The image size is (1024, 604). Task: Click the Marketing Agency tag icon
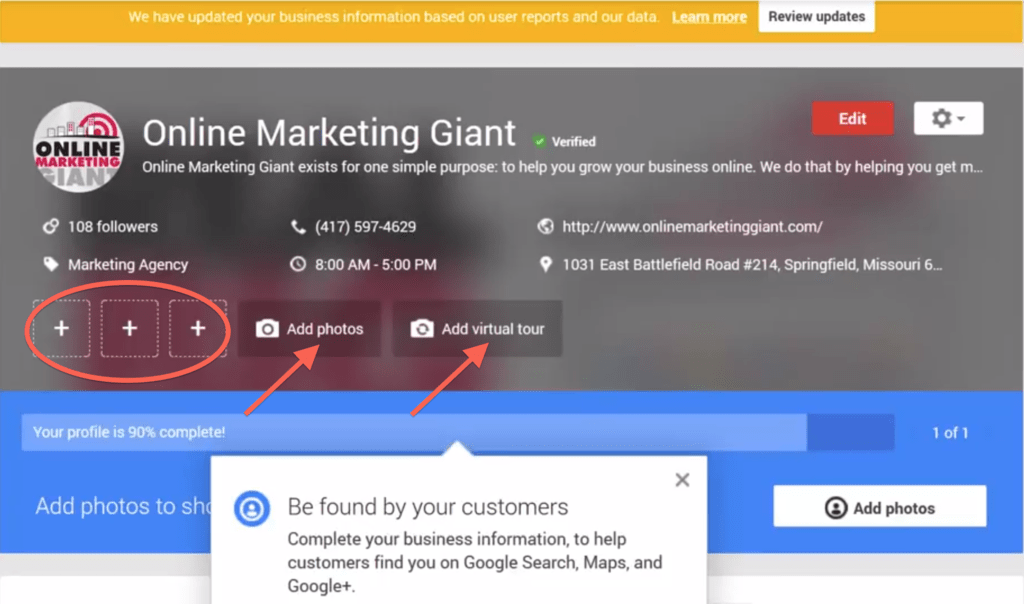pyautogui.click(x=51, y=264)
